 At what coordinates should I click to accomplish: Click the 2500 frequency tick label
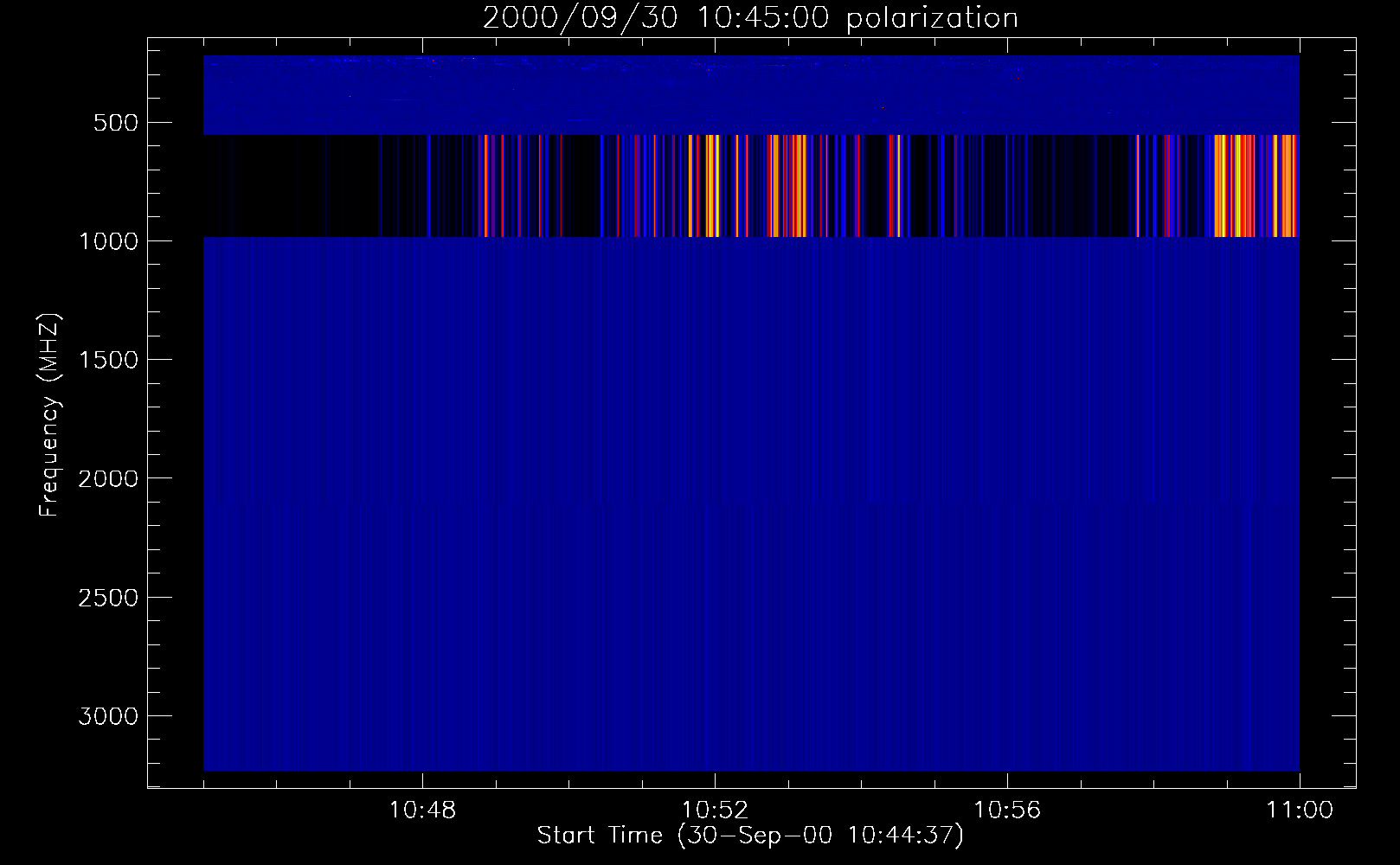click(108, 598)
